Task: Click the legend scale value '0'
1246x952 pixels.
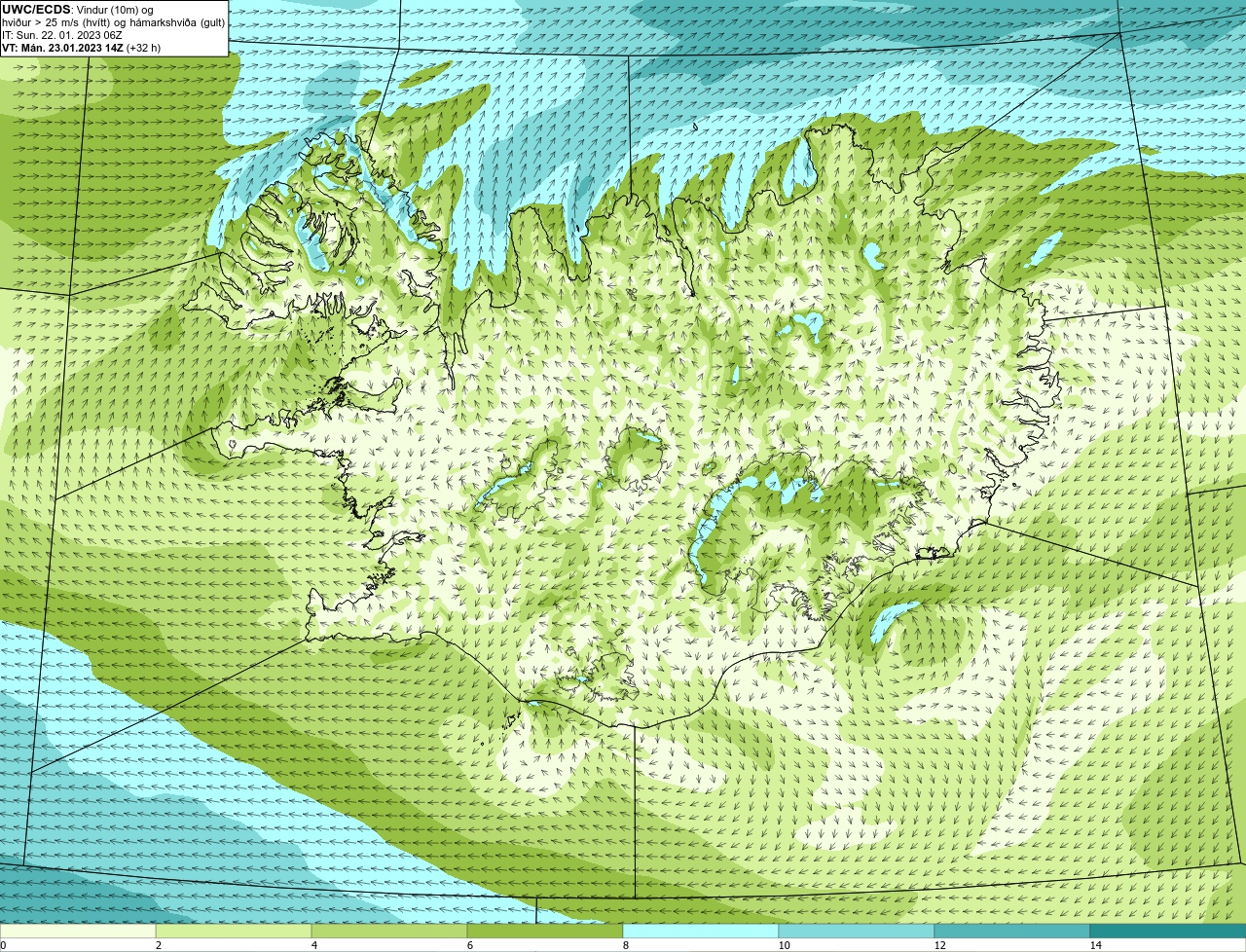Action: point(4,945)
